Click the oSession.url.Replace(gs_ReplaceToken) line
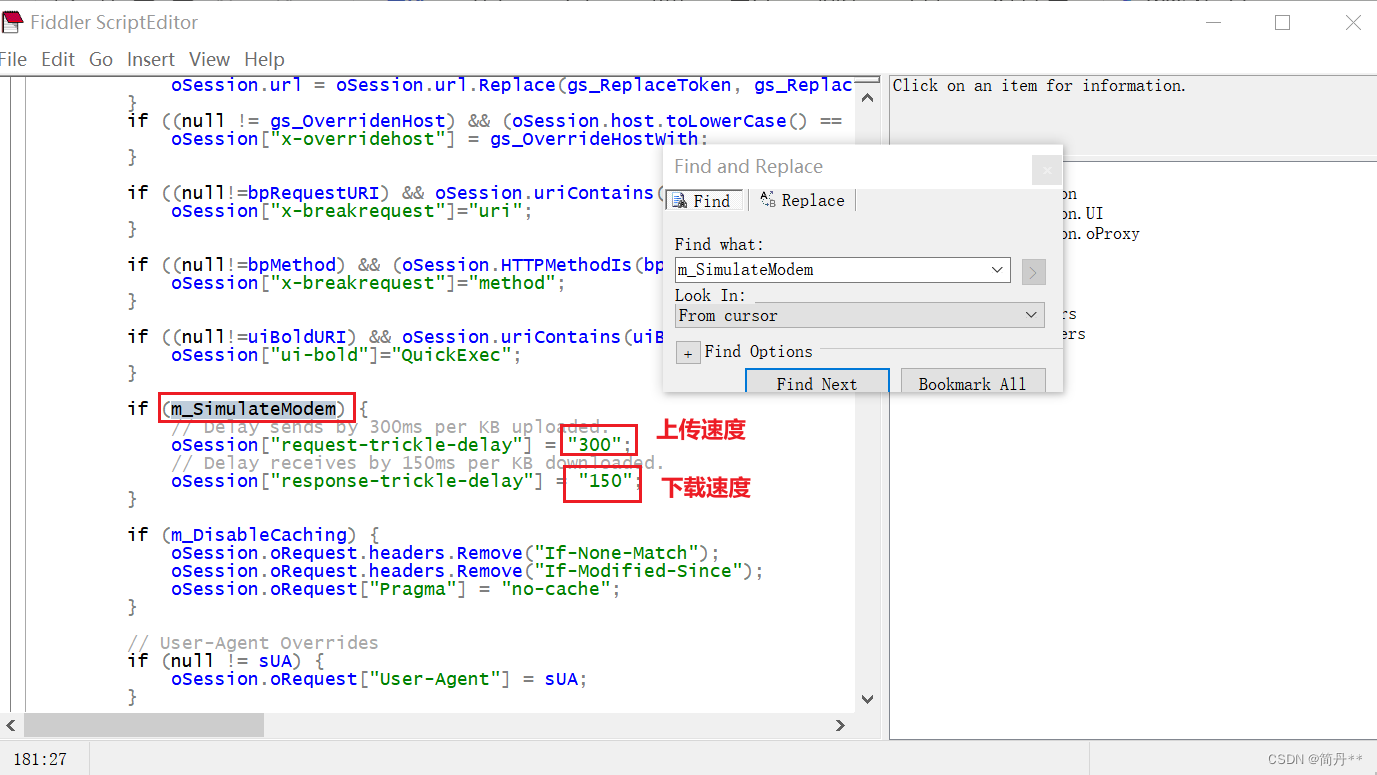Screen dimensions: 1377x775 pyautogui.click(x=512, y=85)
